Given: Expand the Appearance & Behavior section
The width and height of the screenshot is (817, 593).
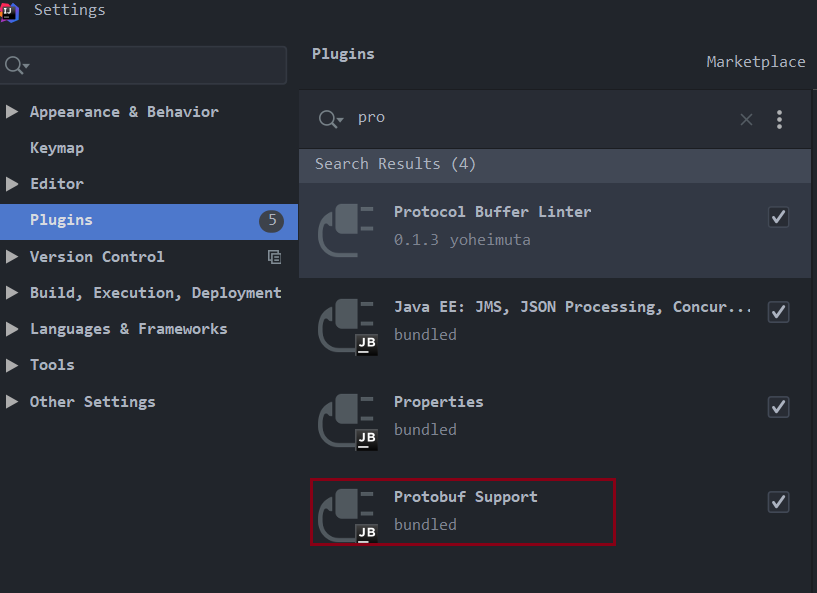Looking at the screenshot, I should click(12, 112).
